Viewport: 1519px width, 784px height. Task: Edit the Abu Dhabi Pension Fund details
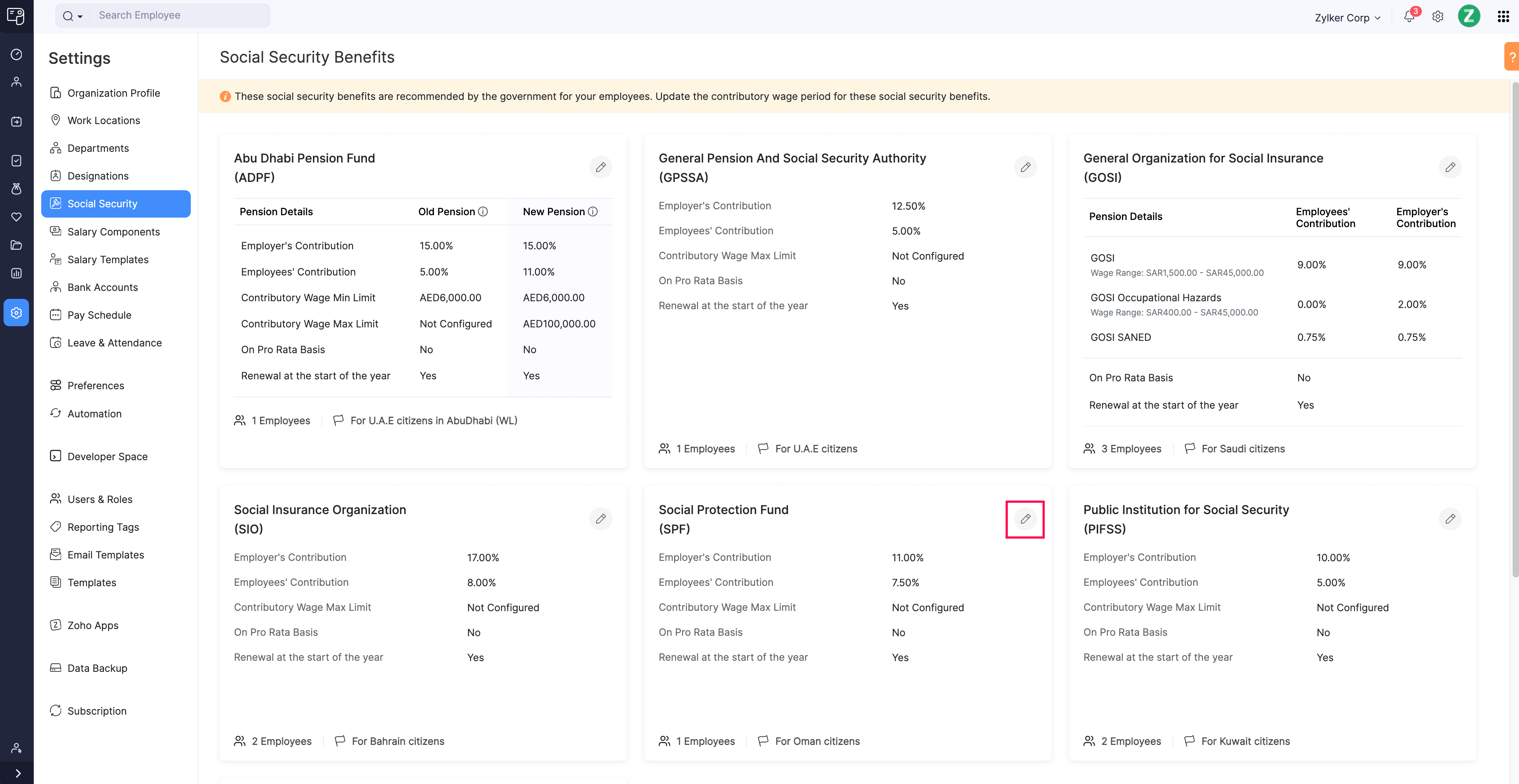point(601,167)
